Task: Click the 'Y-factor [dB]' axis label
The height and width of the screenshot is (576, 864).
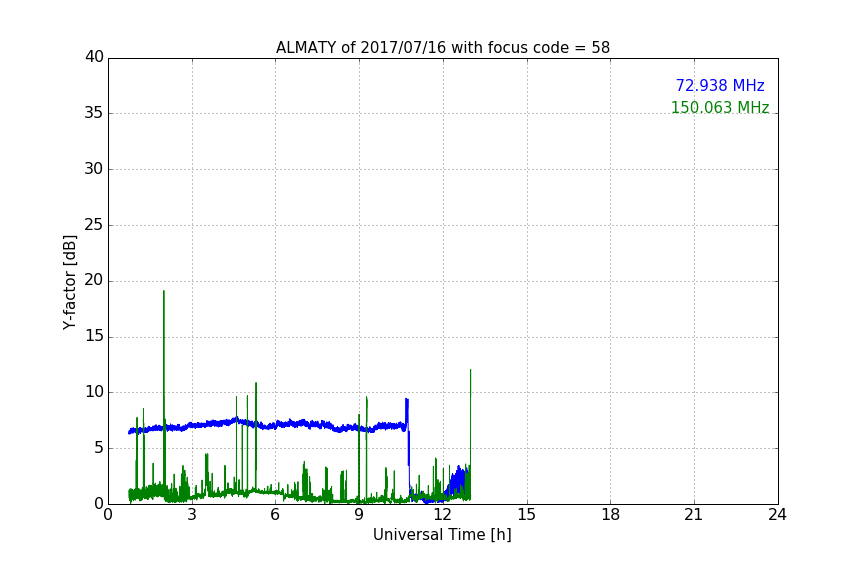Action: point(69,282)
